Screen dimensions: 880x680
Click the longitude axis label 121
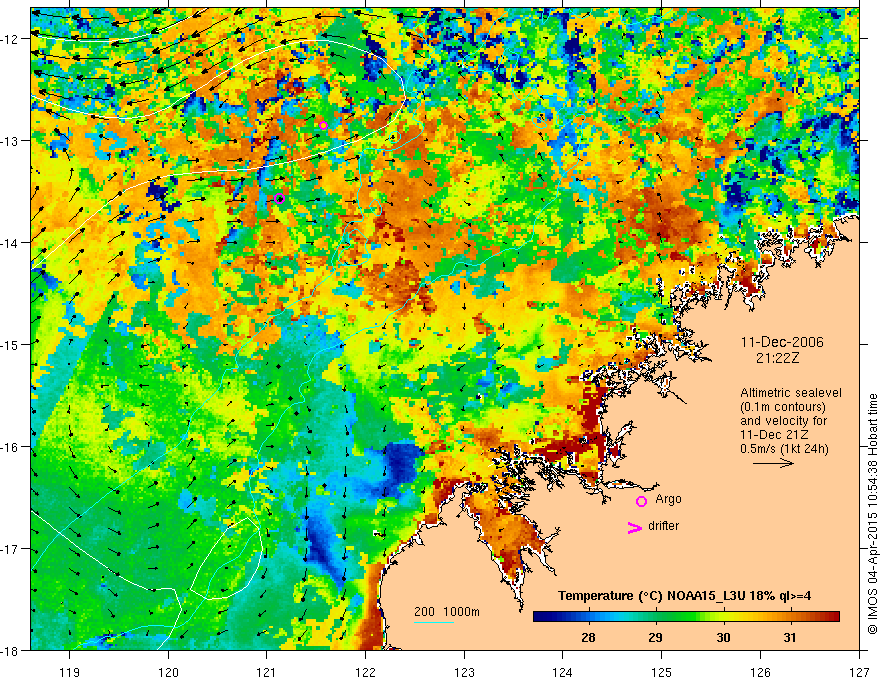click(267, 672)
